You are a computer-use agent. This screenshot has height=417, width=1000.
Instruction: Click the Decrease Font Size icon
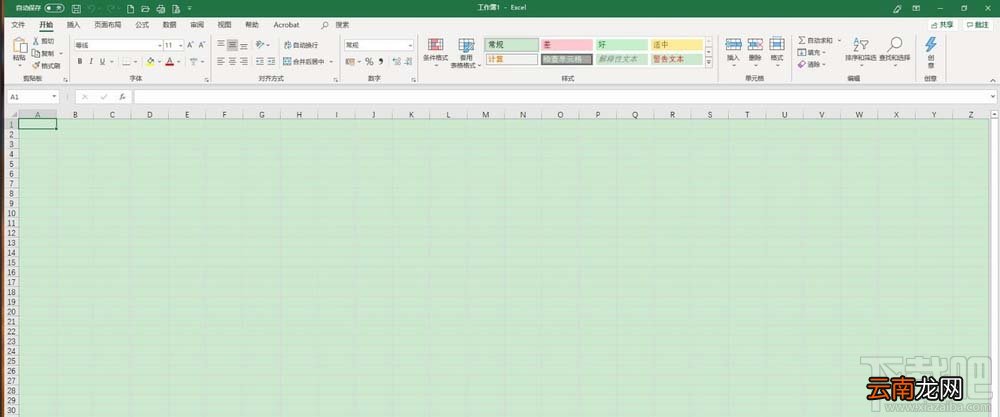(x=202, y=45)
